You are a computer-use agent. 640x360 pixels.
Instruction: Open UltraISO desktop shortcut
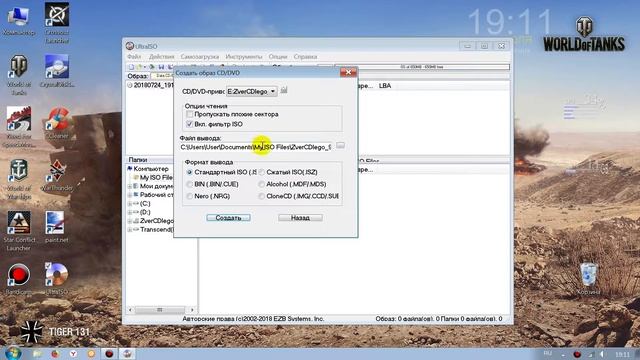coord(56,279)
